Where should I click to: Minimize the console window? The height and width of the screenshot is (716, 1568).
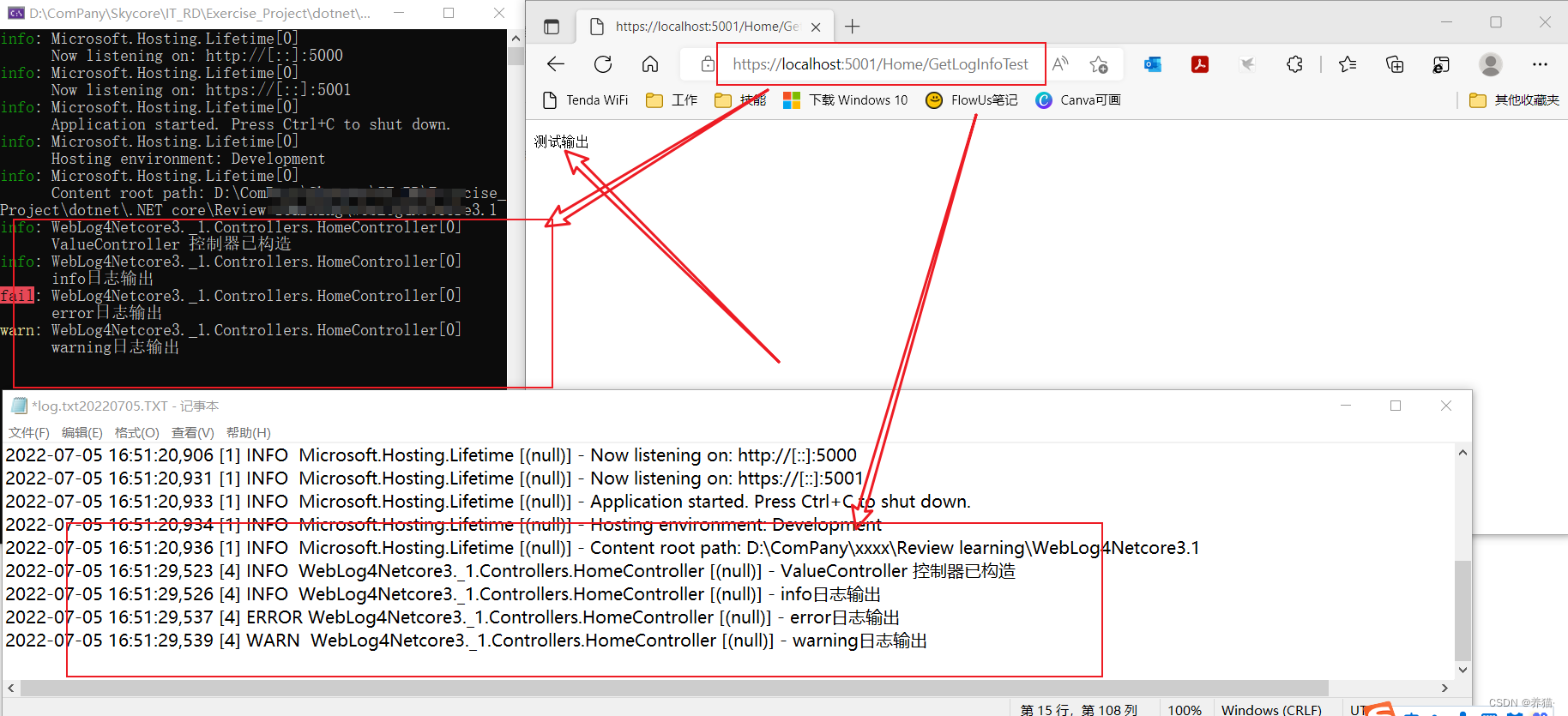click(x=399, y=13)
